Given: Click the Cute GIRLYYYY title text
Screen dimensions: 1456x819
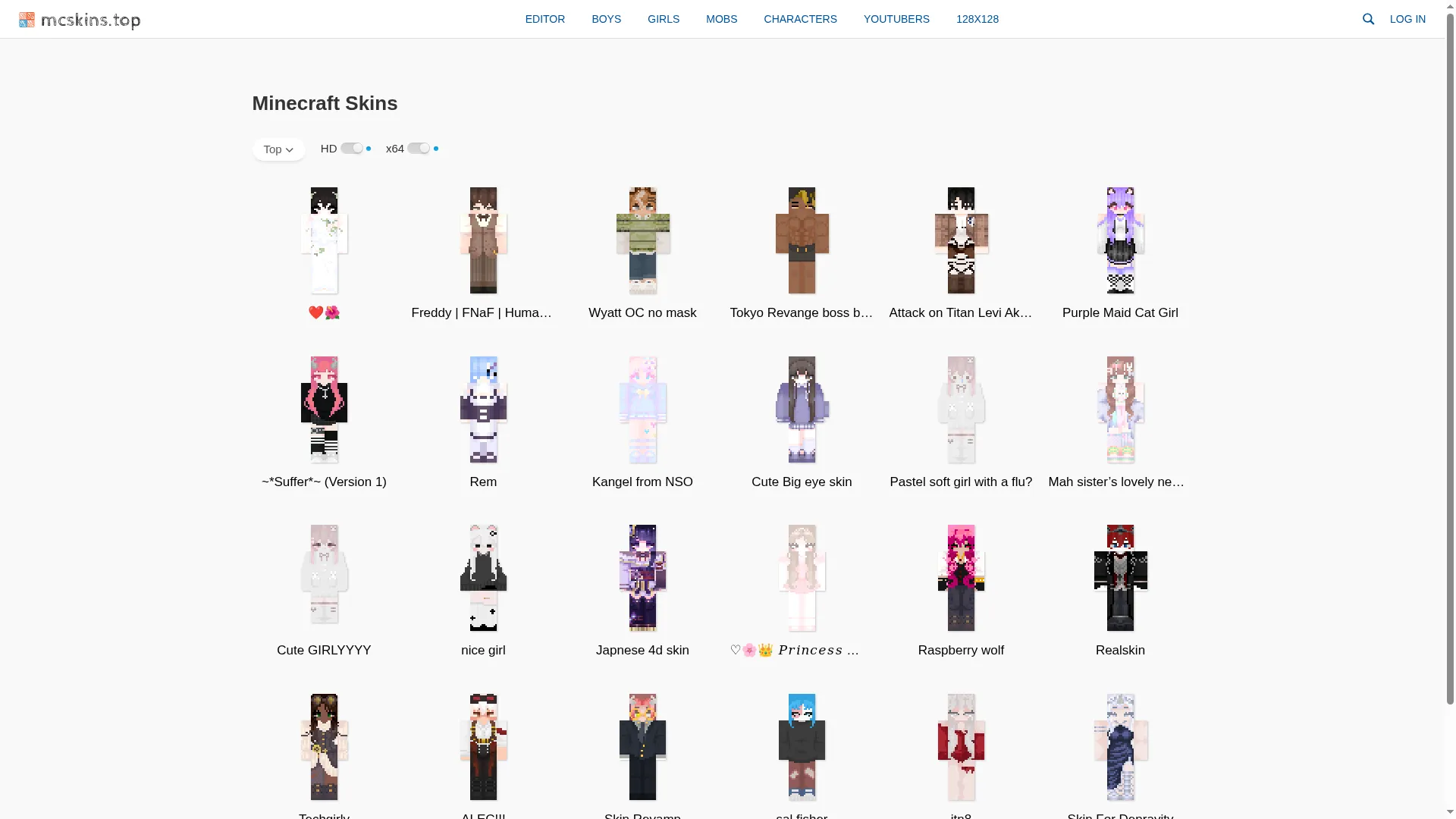Looking at the screenshot, I should tap(324, 650).
